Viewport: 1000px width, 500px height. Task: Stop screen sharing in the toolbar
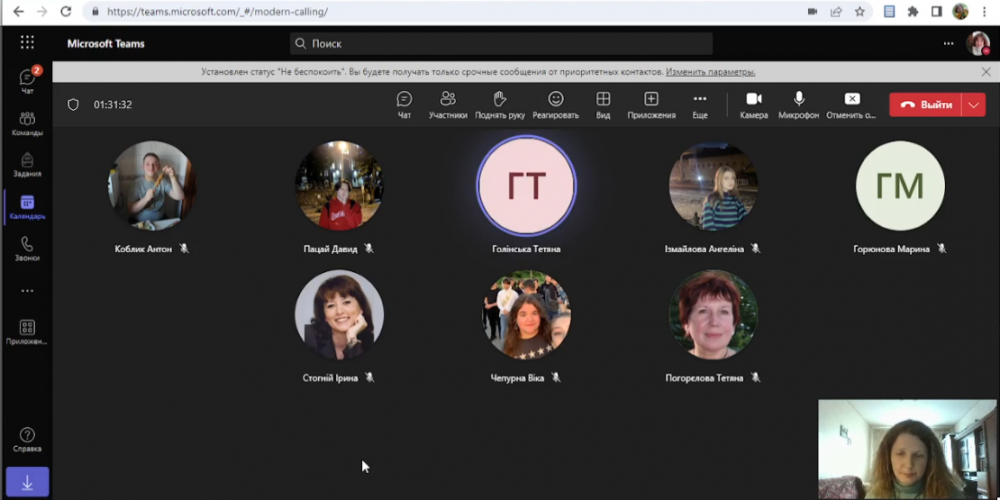pyautogui.click(x=851, y=104)
